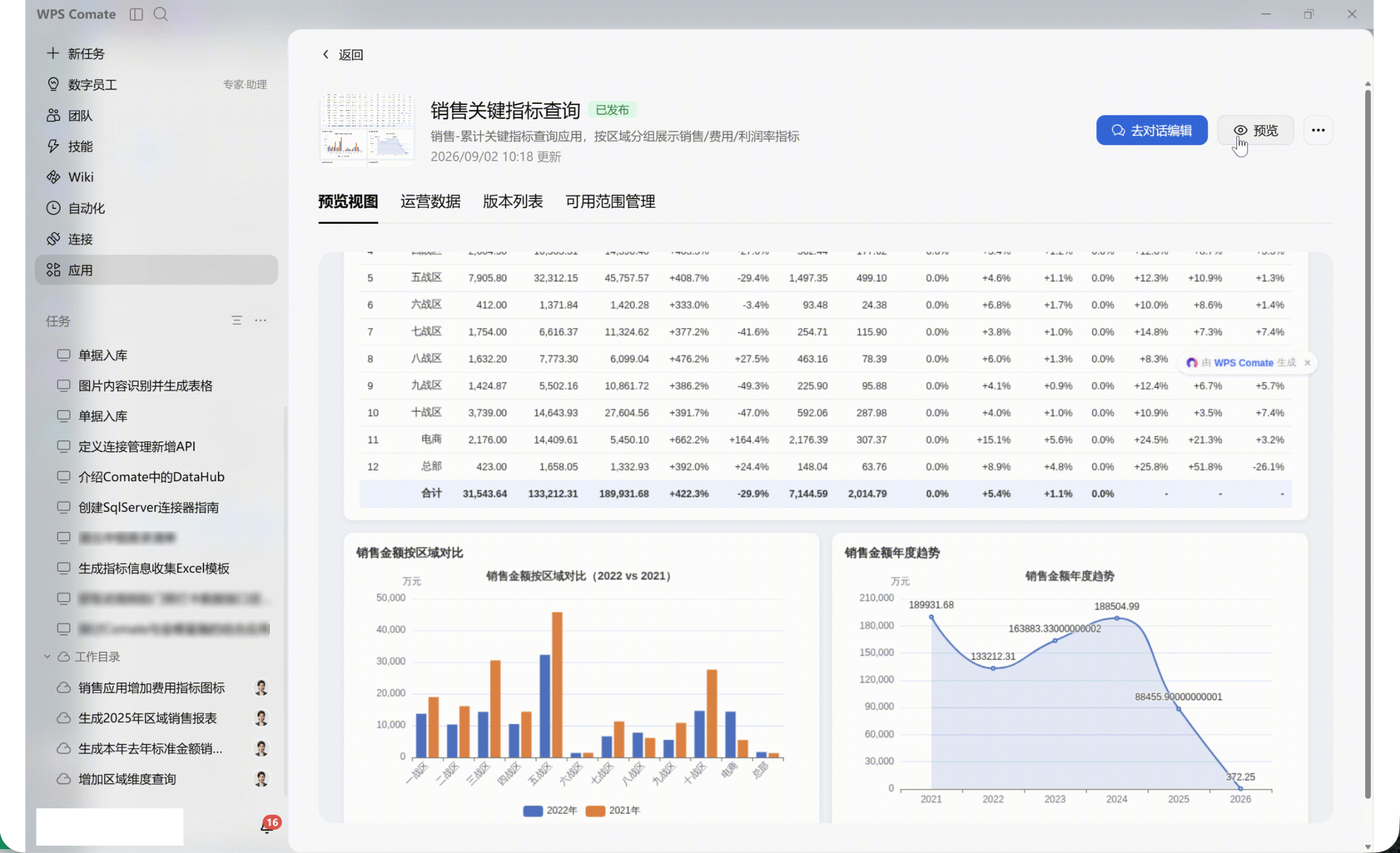Open 数字员工 in the sidebar
Image resolution: width=1400 pixels, height=853 pixels.
(x=156, y=85)
